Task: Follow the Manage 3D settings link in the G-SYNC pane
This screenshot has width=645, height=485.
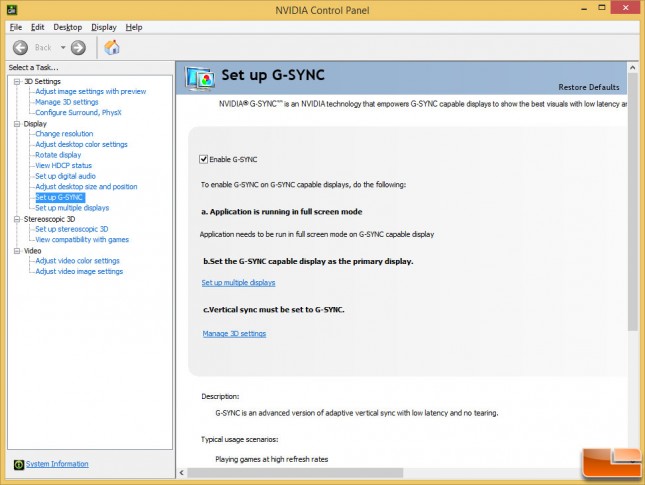Action: coord(234,334)
